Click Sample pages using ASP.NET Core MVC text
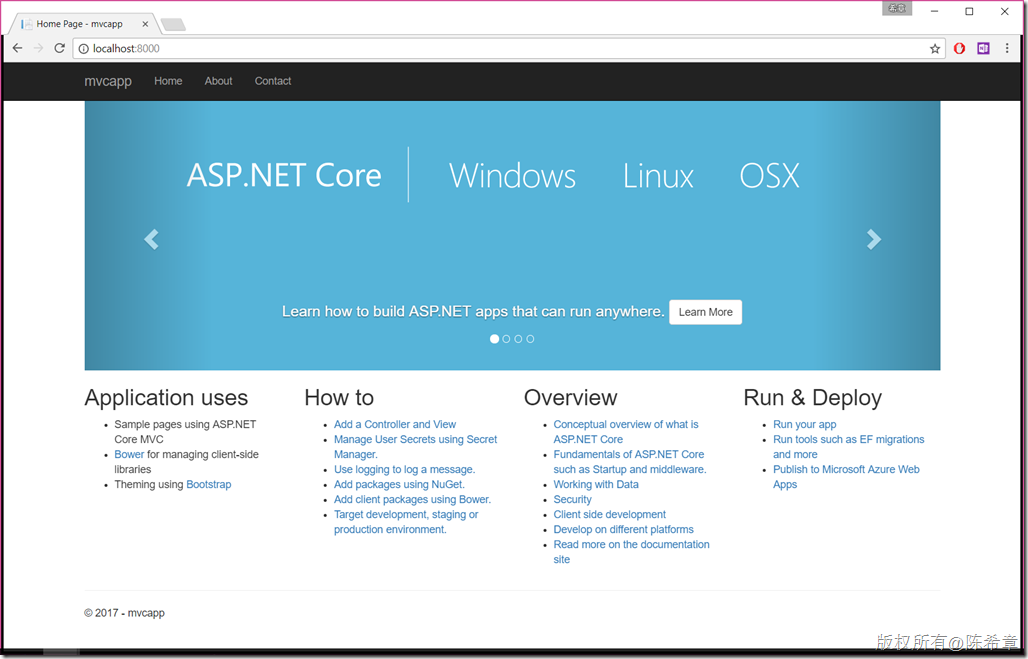This screenshot has height=659, width=1028. pyautogui.click(x=185, y=431)
